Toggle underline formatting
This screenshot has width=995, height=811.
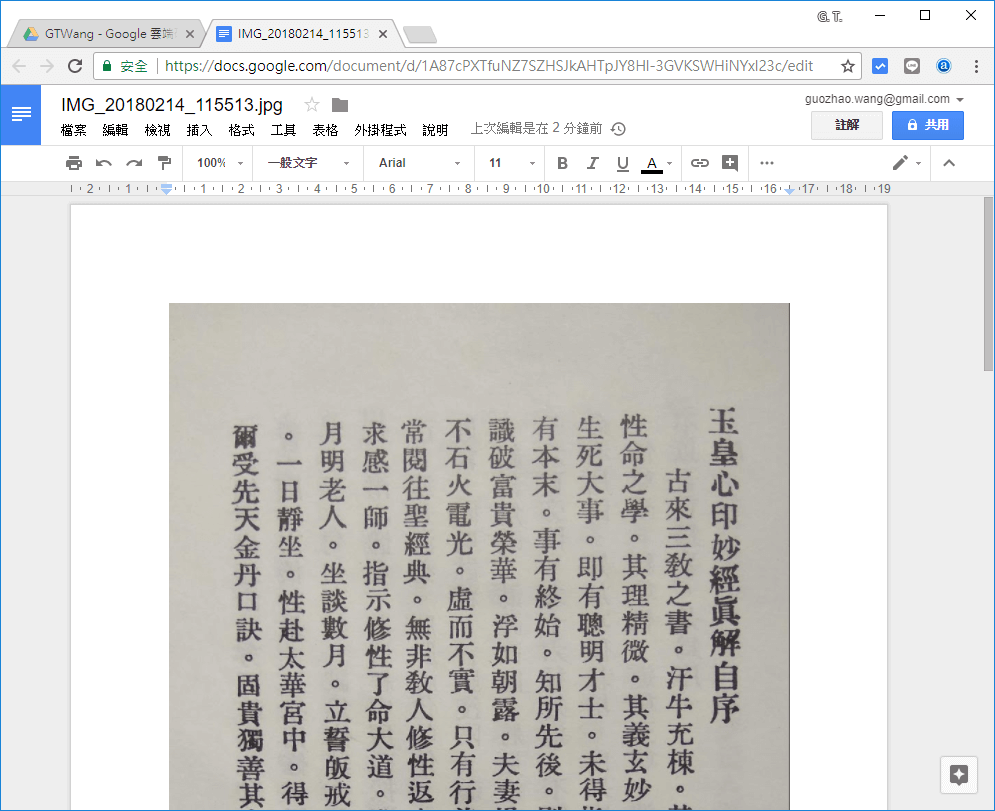[622, 162]
